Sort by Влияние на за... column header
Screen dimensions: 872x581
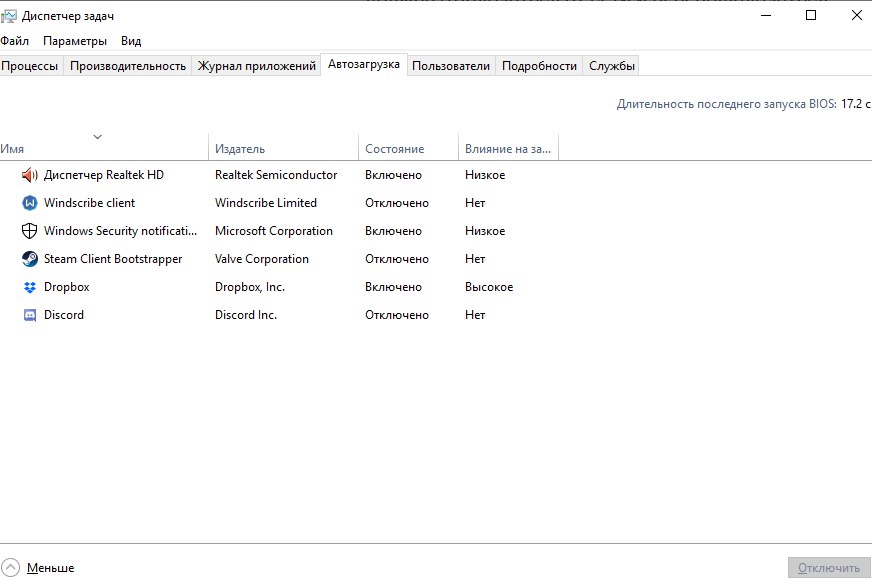(x=508, y=148)
